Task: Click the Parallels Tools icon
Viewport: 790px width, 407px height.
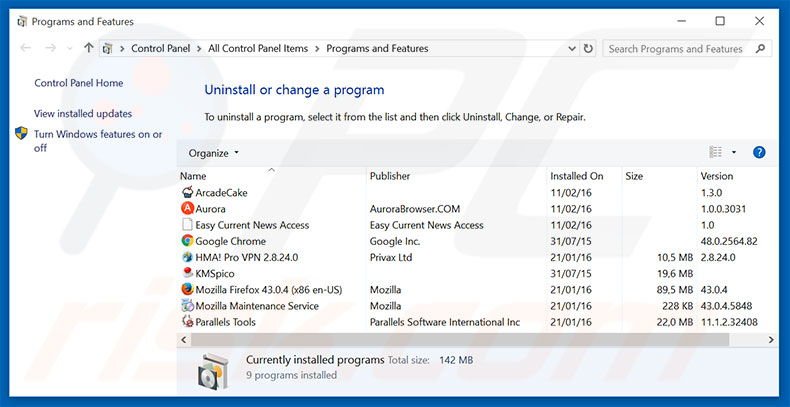Action: click(187, 322)
